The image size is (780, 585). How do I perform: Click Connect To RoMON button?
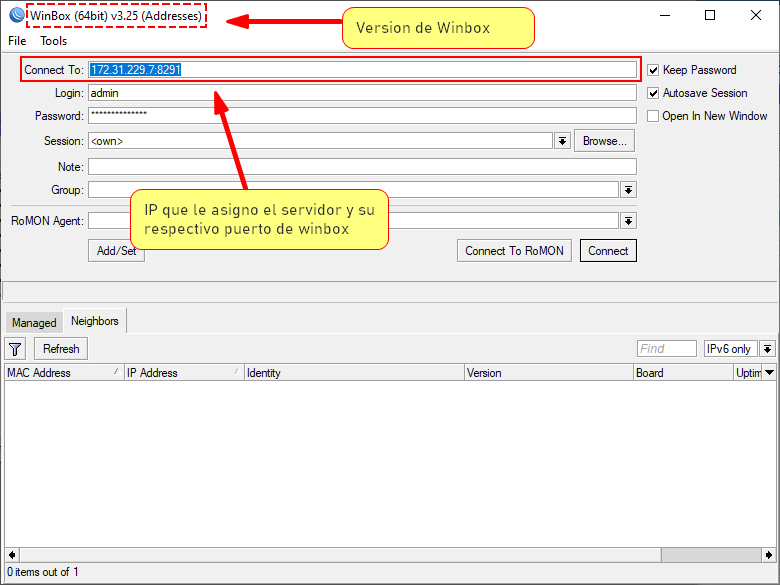514,251
